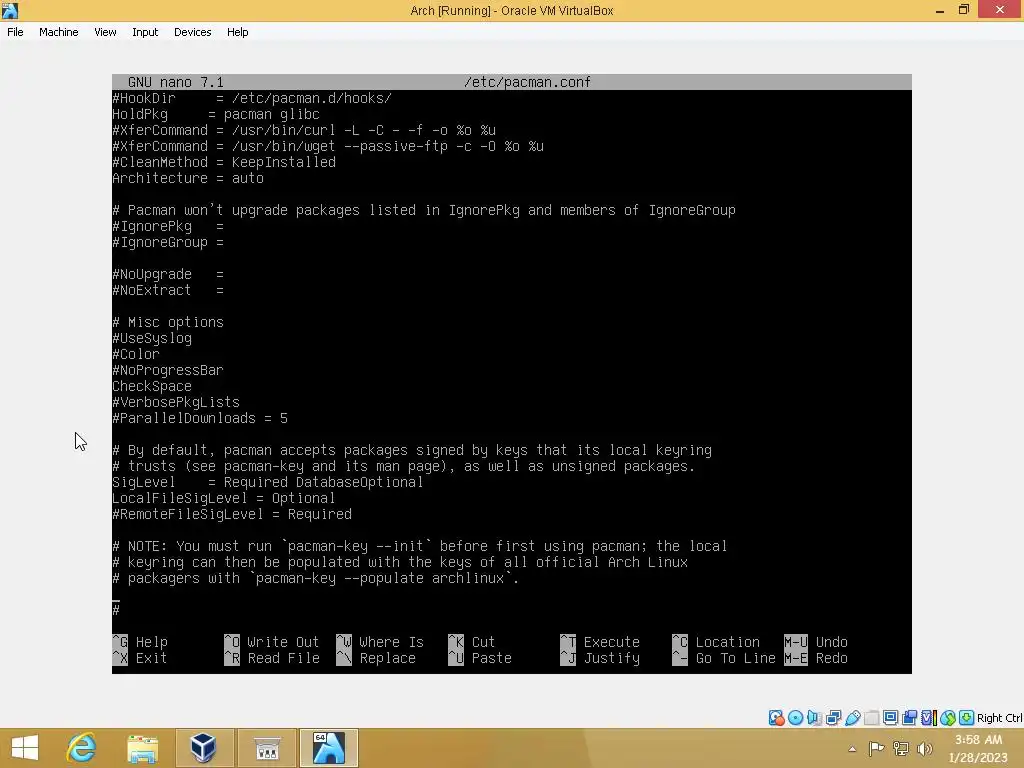The width and height of the screenshot is (1024, 768).
Task: Open the Input menu
Action: (145, 32)
